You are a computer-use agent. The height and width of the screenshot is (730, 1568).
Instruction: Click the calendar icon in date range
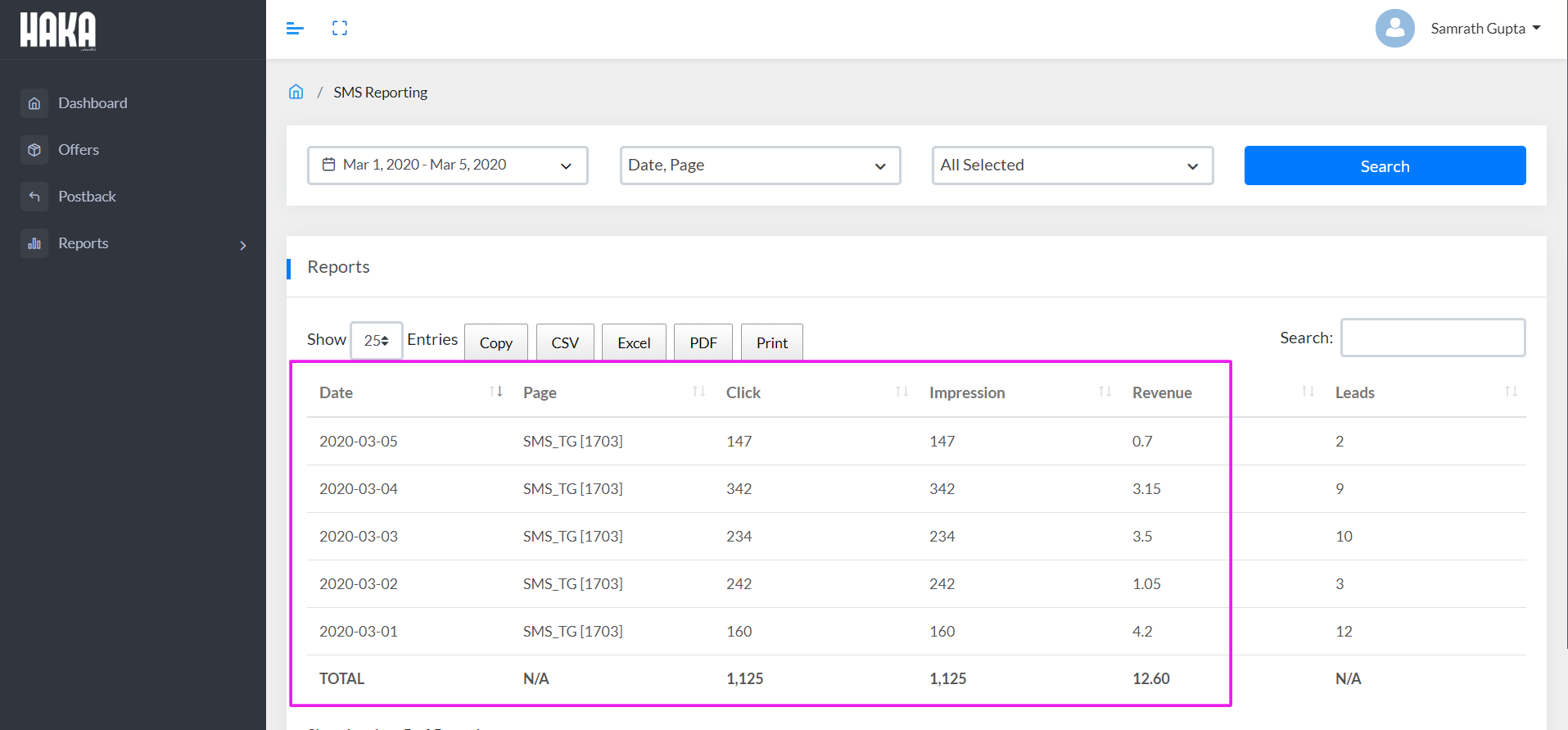329,165
